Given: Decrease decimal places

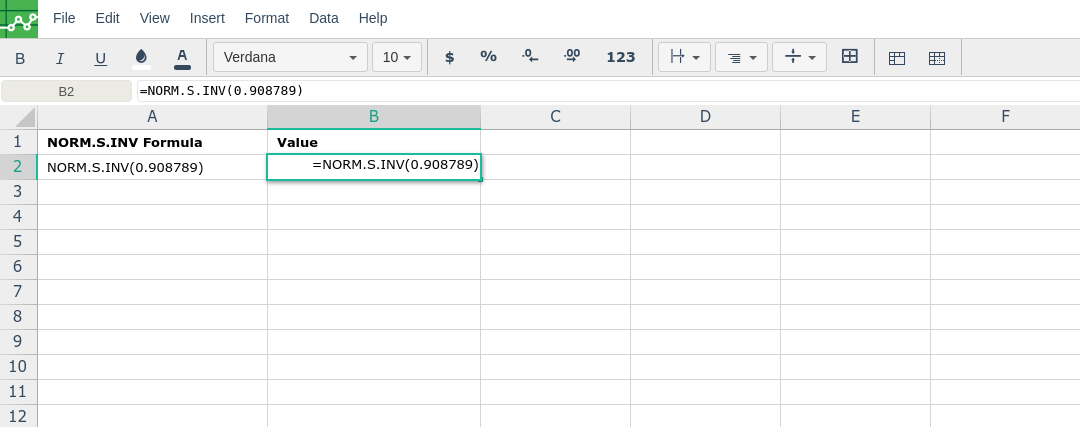Looking at the screenshot, I should tap(530, 57).
